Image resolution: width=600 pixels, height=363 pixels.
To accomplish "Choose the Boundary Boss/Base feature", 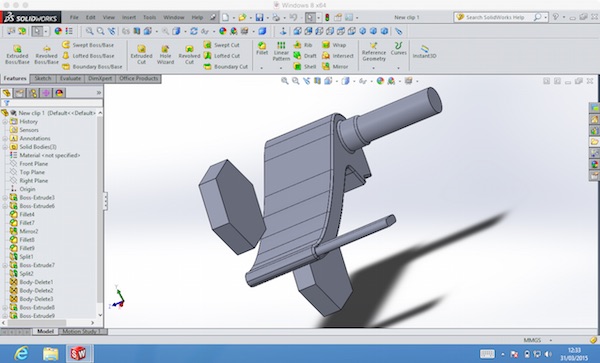I will (x=92, y=67).
